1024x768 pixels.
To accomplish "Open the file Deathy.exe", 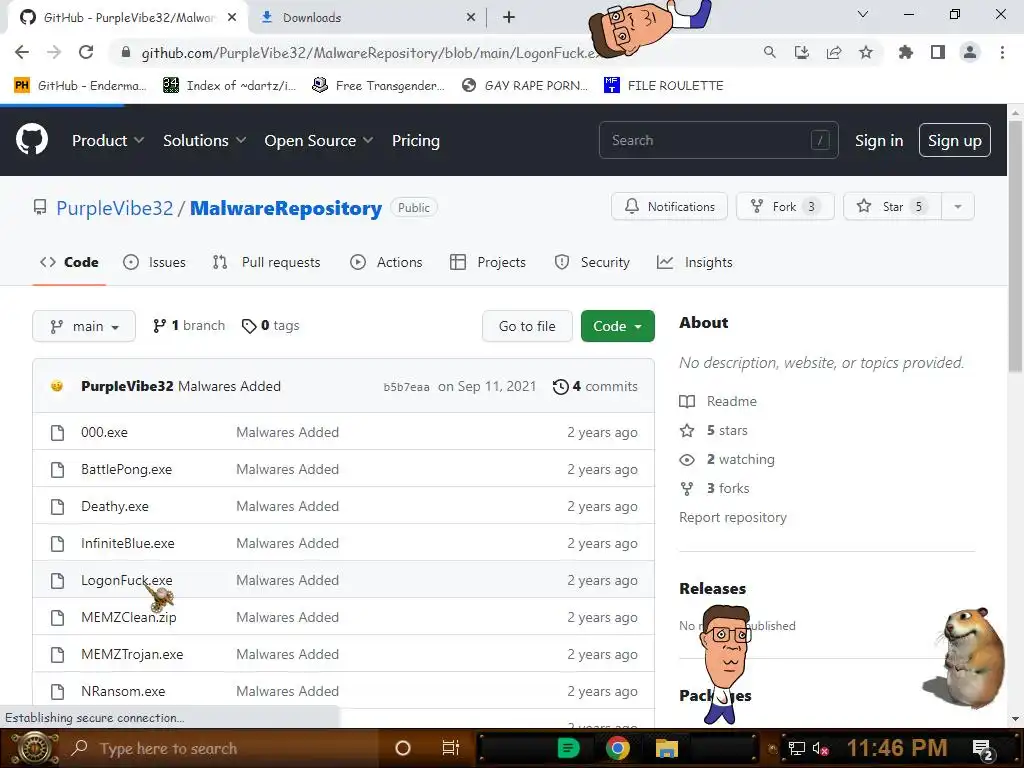I will point(115,507).
